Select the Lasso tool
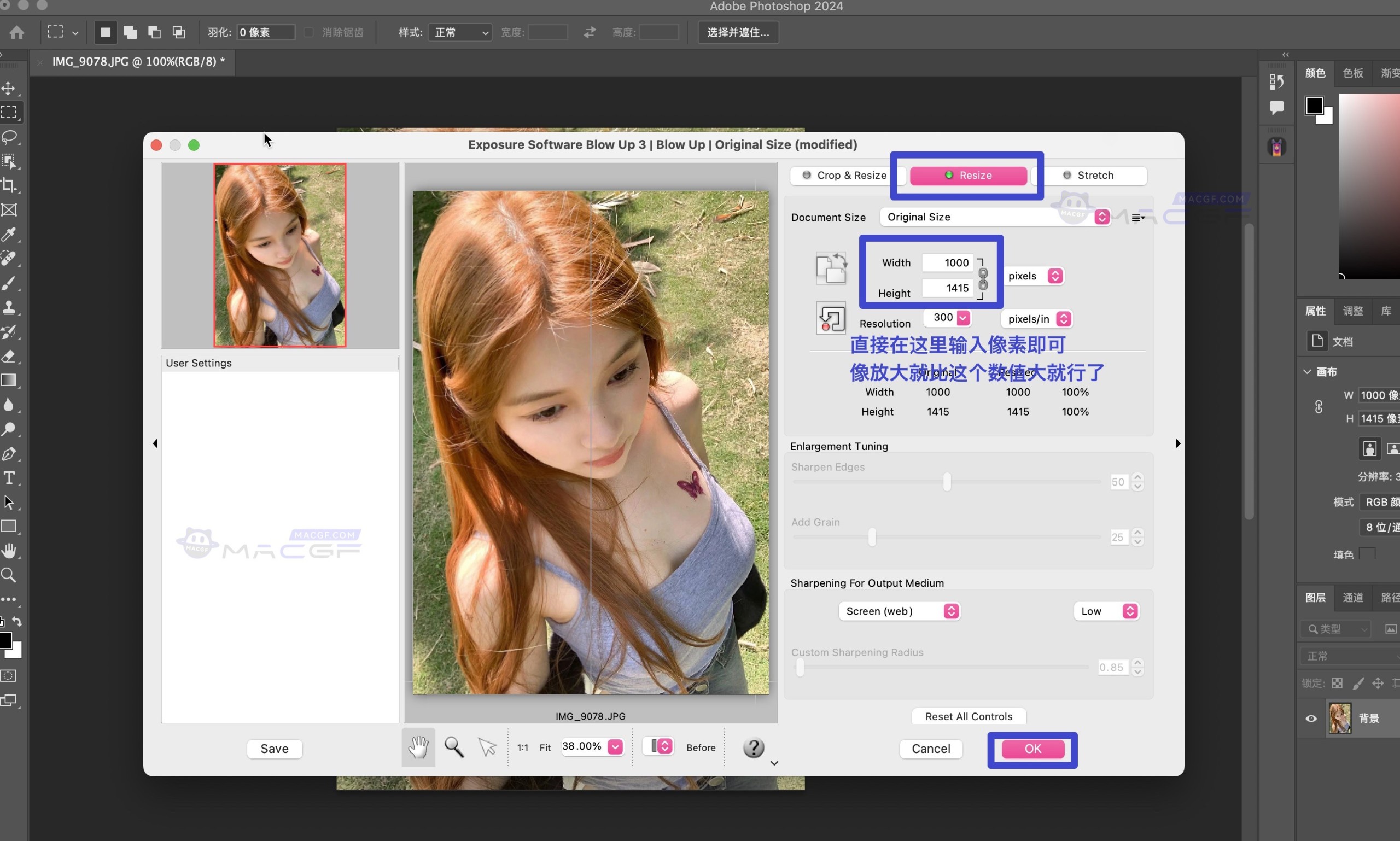 [9, 137]
